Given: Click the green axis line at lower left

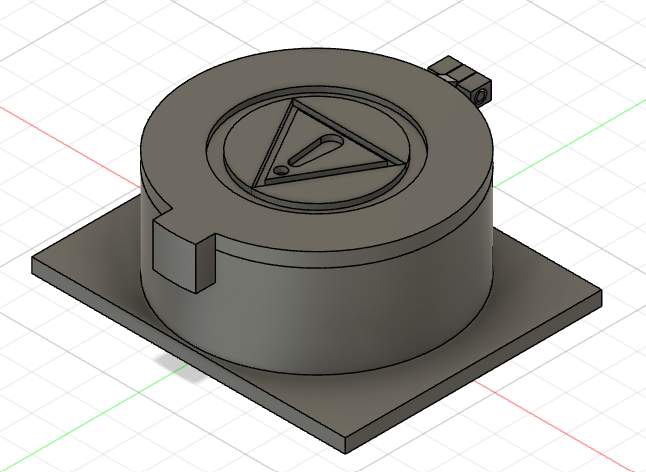Looking at the screenshot, I should click(x=80, y=418).
